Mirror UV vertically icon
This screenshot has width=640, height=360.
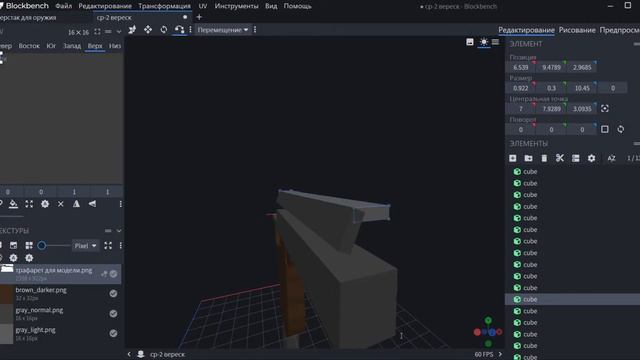(92, 204)
